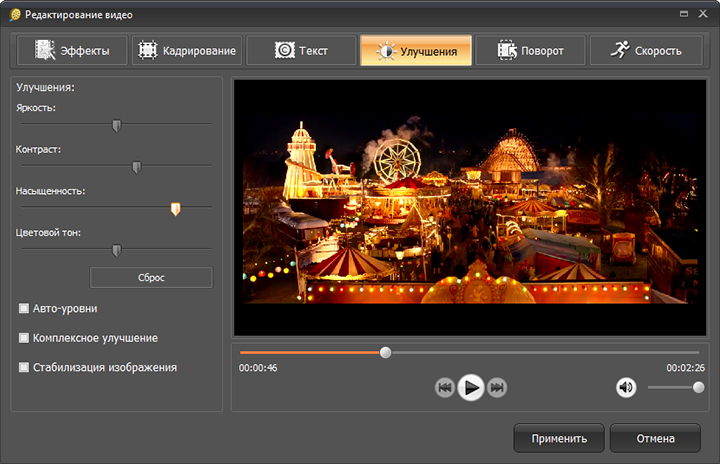Viewport: 720px width, 464px height.
Task: Open the Текст tab
Action: [x=300, y=50]
